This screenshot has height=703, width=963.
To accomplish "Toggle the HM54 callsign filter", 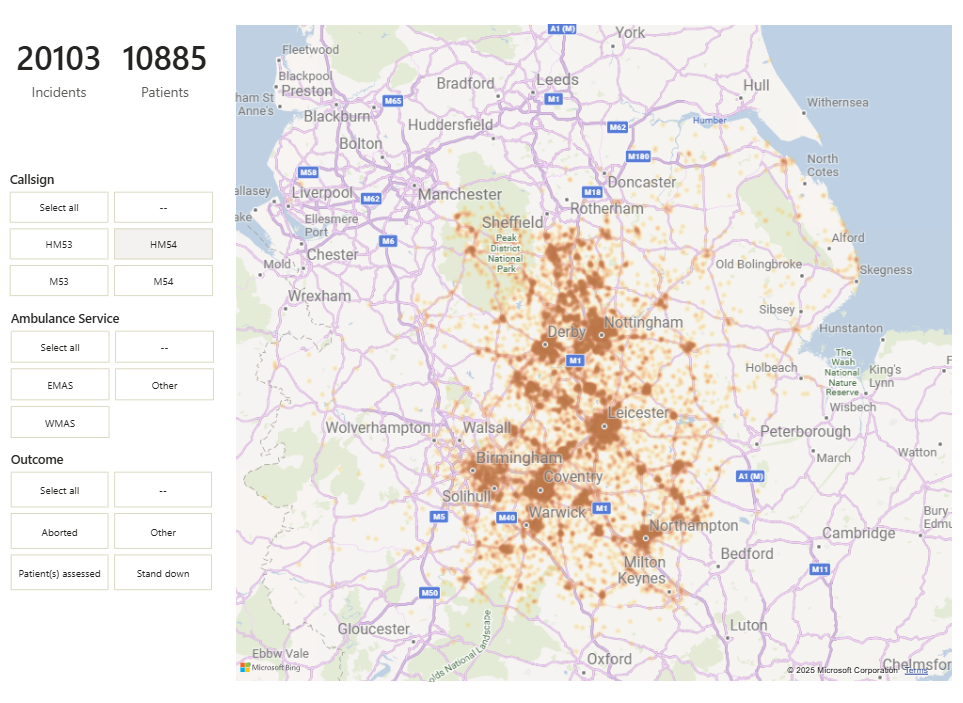I will (x=163, y=244).
